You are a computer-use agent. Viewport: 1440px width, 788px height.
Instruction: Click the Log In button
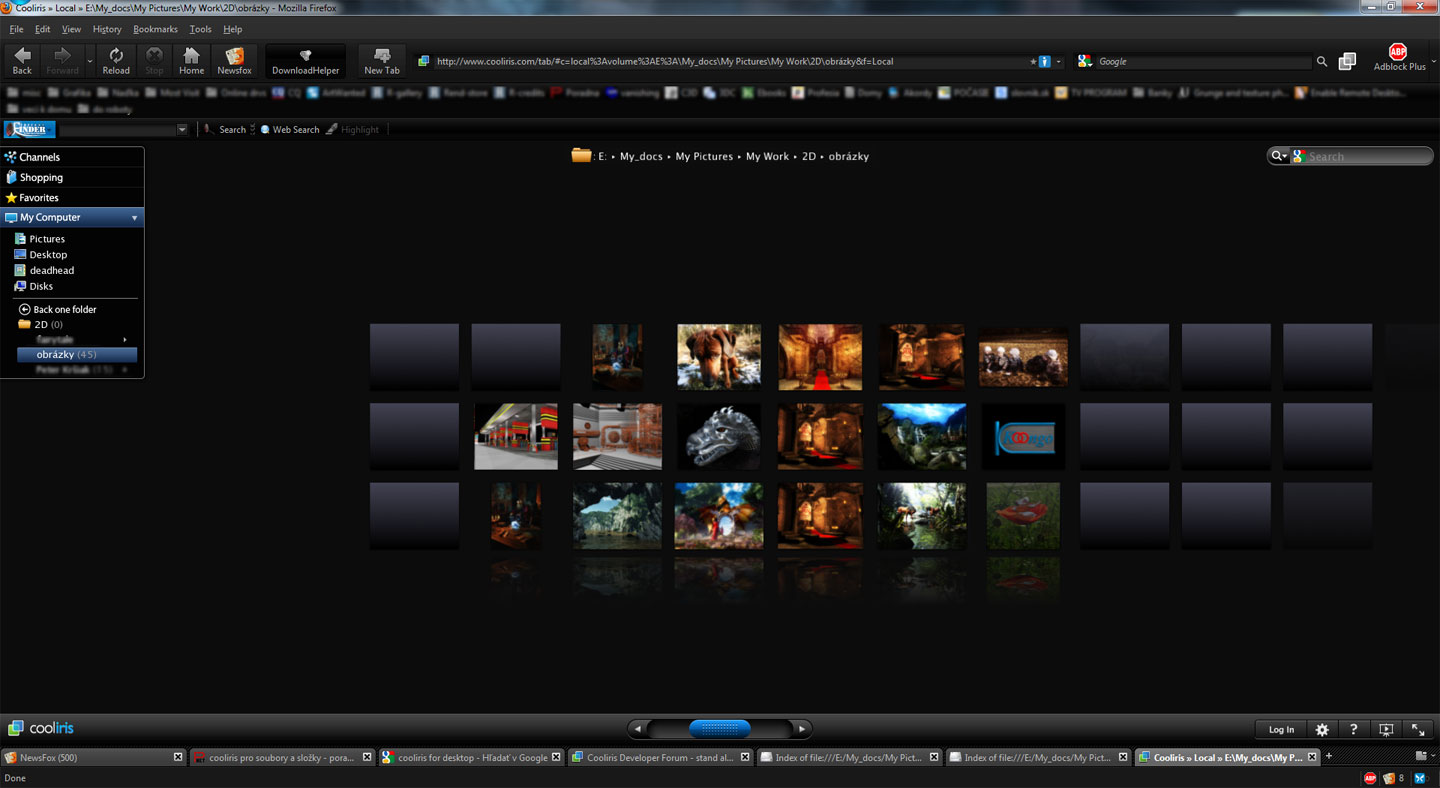click(x=1281, y=730)
